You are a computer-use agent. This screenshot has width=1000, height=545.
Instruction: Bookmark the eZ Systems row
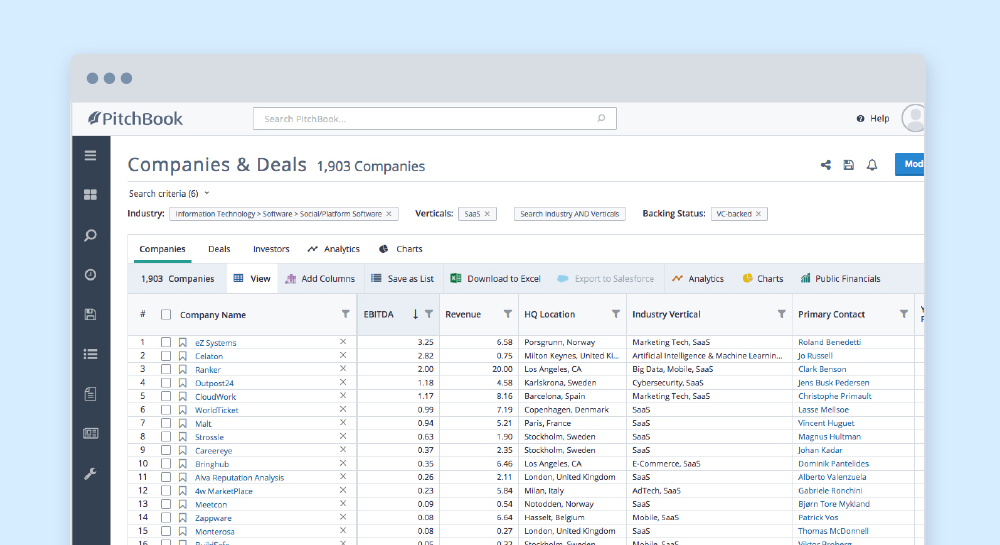[x=183, y=342]
